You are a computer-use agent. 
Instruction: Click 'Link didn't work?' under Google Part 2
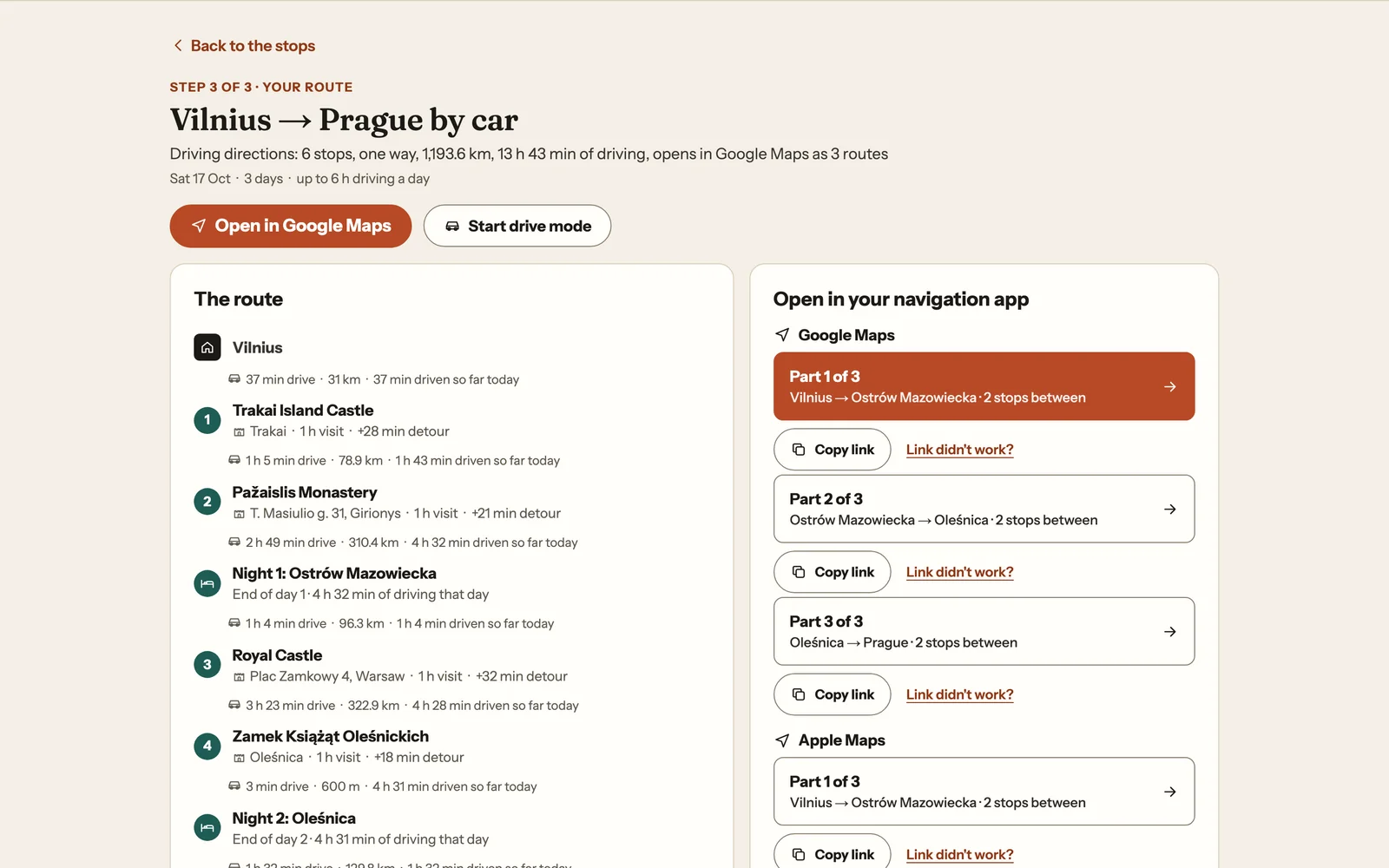point(959,572)
